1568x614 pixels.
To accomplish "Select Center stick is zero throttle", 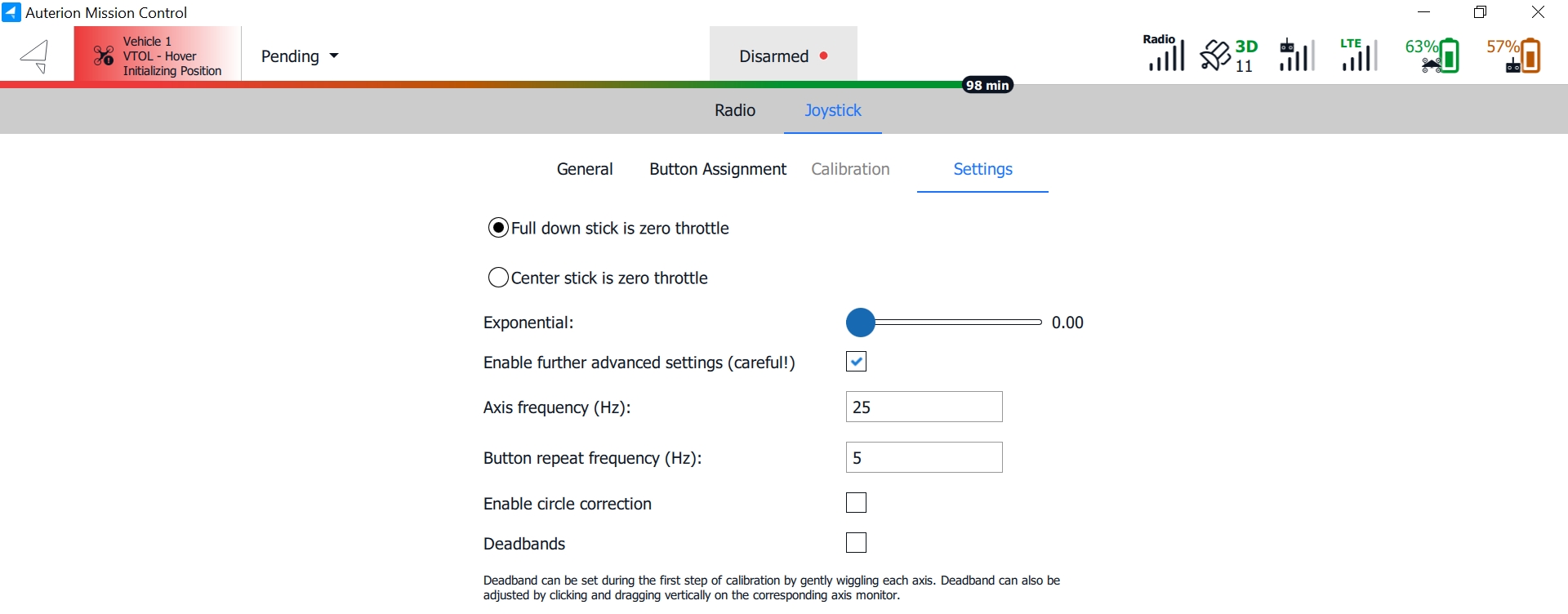I will pyautogui.click(x=498, y=278).
